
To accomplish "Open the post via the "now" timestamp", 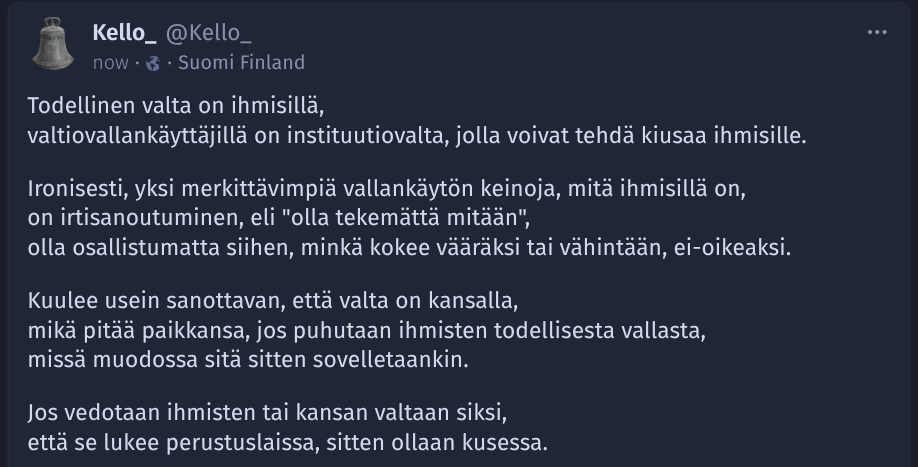I will coord(111,63).
